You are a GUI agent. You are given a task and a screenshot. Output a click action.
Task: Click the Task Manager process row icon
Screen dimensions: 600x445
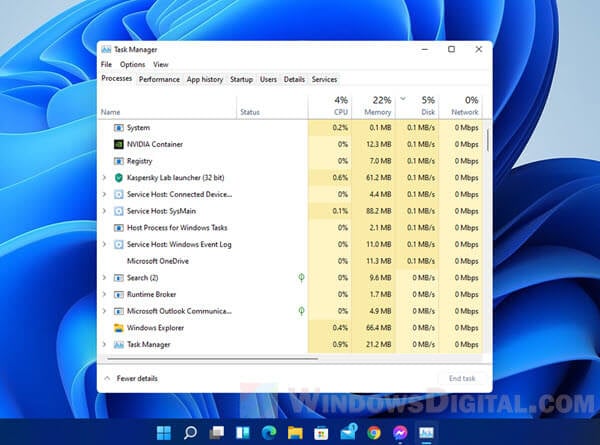[119, 345]
